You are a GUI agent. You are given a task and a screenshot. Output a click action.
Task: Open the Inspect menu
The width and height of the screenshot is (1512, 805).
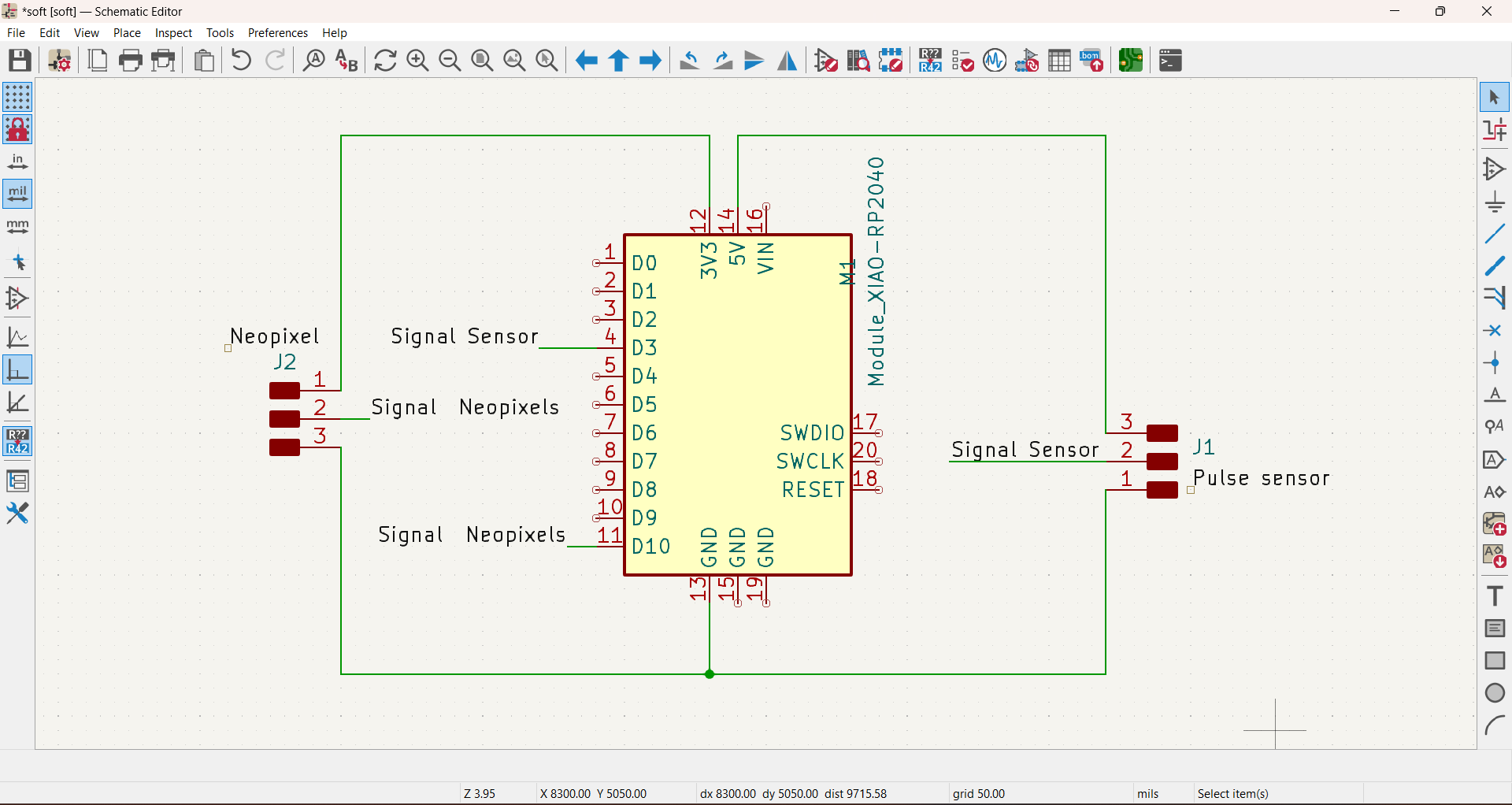[173, 33]
